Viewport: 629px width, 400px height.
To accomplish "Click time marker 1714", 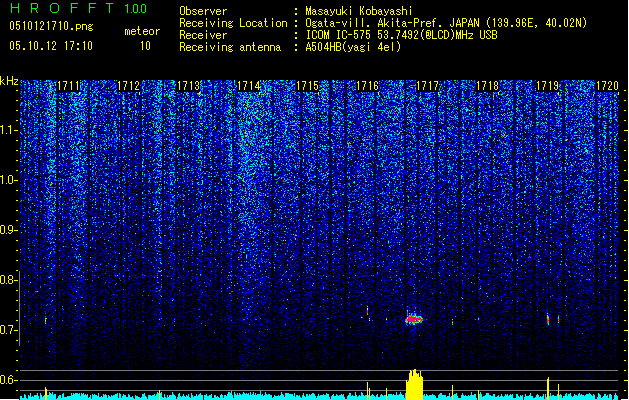I will pos(248,86).
